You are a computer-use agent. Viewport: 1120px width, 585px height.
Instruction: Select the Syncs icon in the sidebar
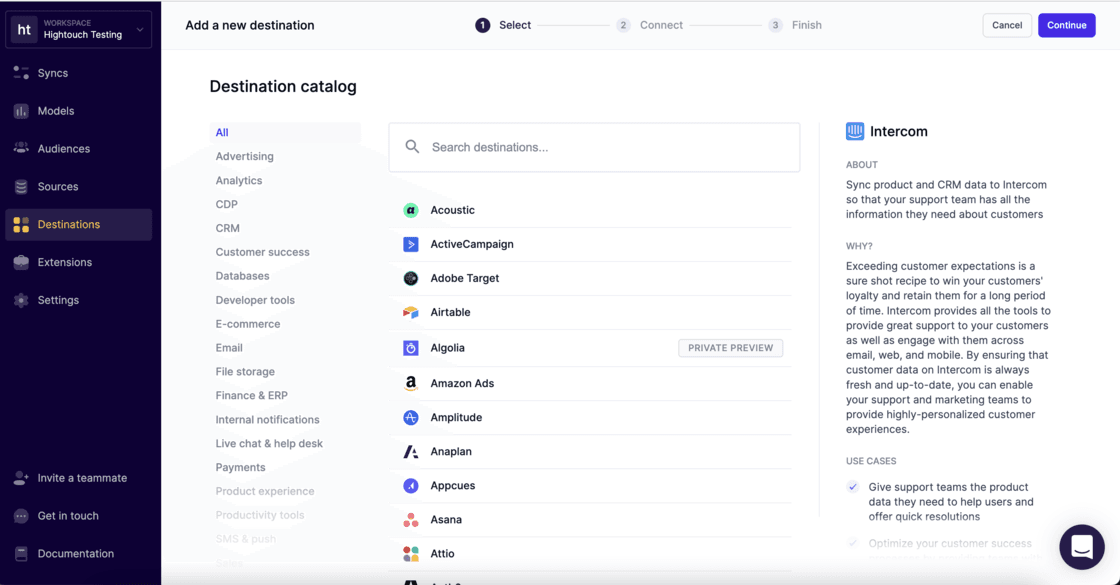click(x=22, y=72)
